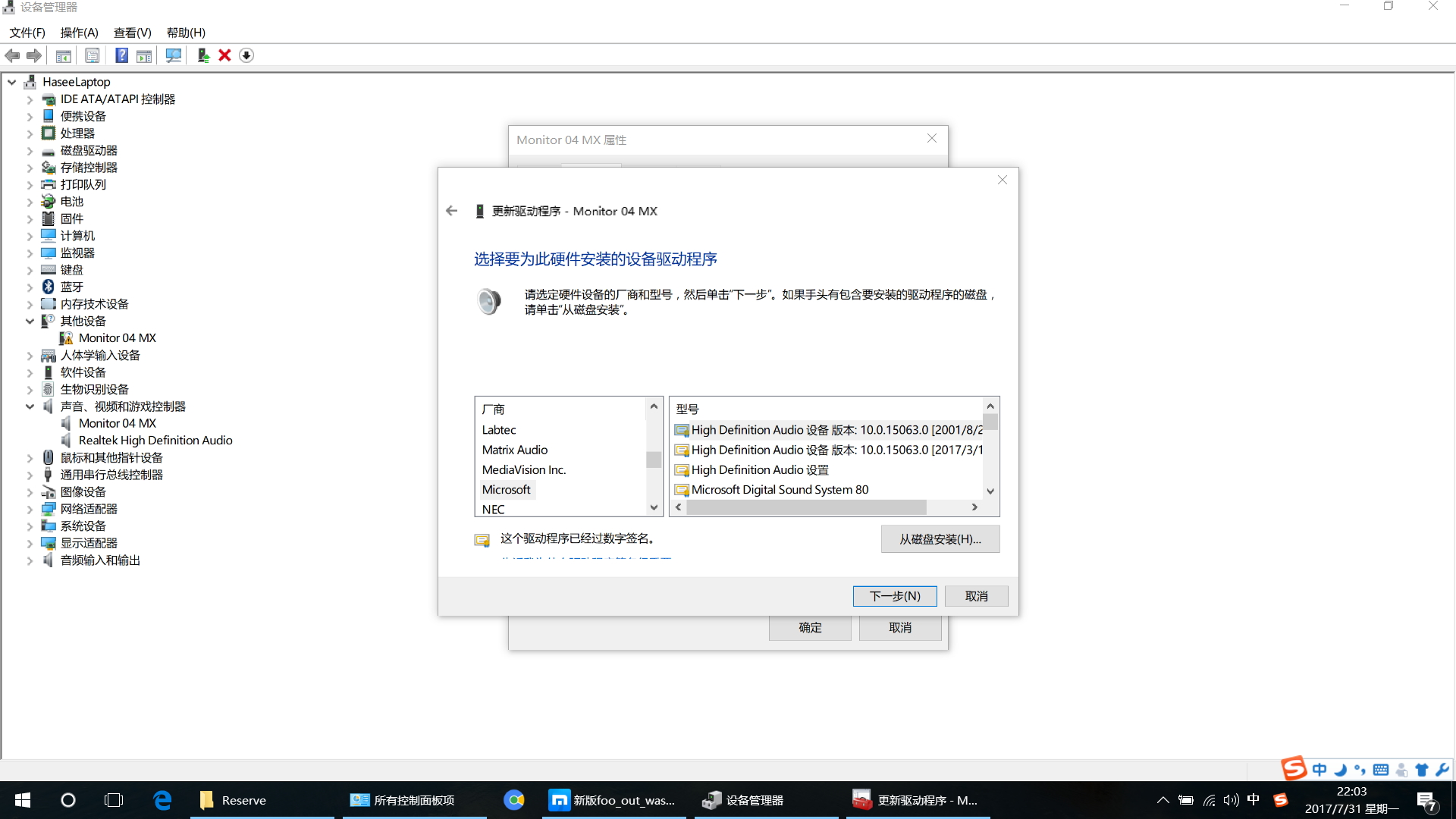
Task: Click the Sogou input method tray icon
Action: 1281,800
